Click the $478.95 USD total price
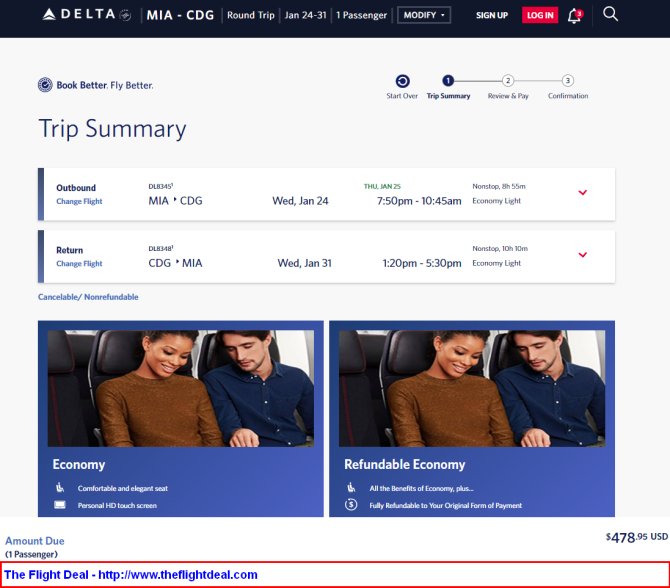 click(637, 538)
